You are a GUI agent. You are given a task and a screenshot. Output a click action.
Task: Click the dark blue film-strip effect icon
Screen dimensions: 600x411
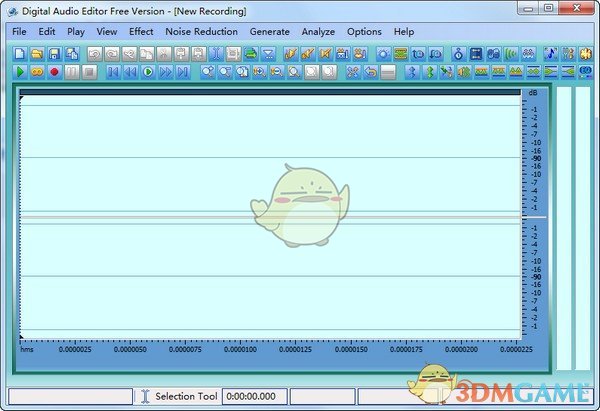[x=476, y=54]
